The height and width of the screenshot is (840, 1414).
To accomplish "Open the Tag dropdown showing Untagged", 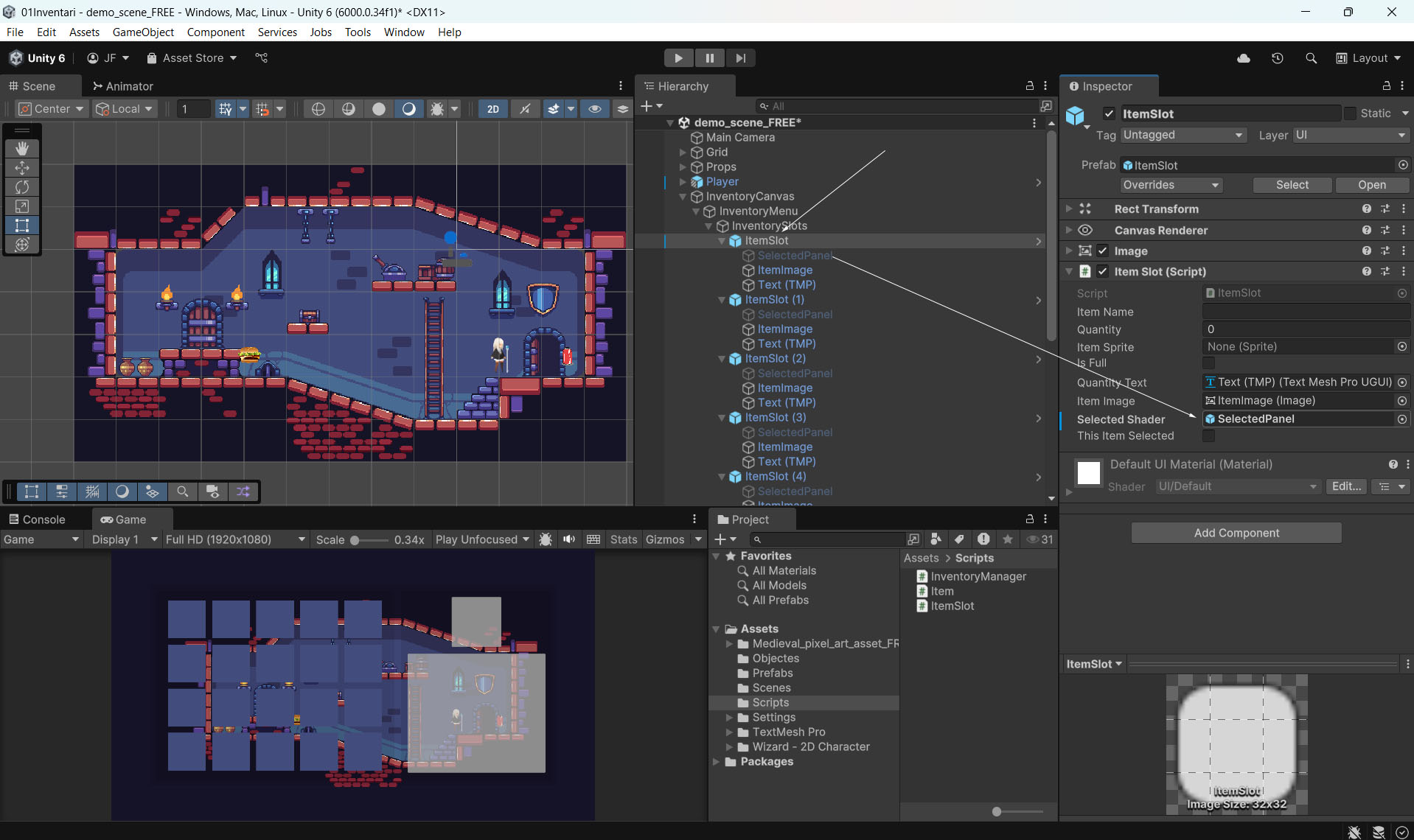I will 1183,135.
